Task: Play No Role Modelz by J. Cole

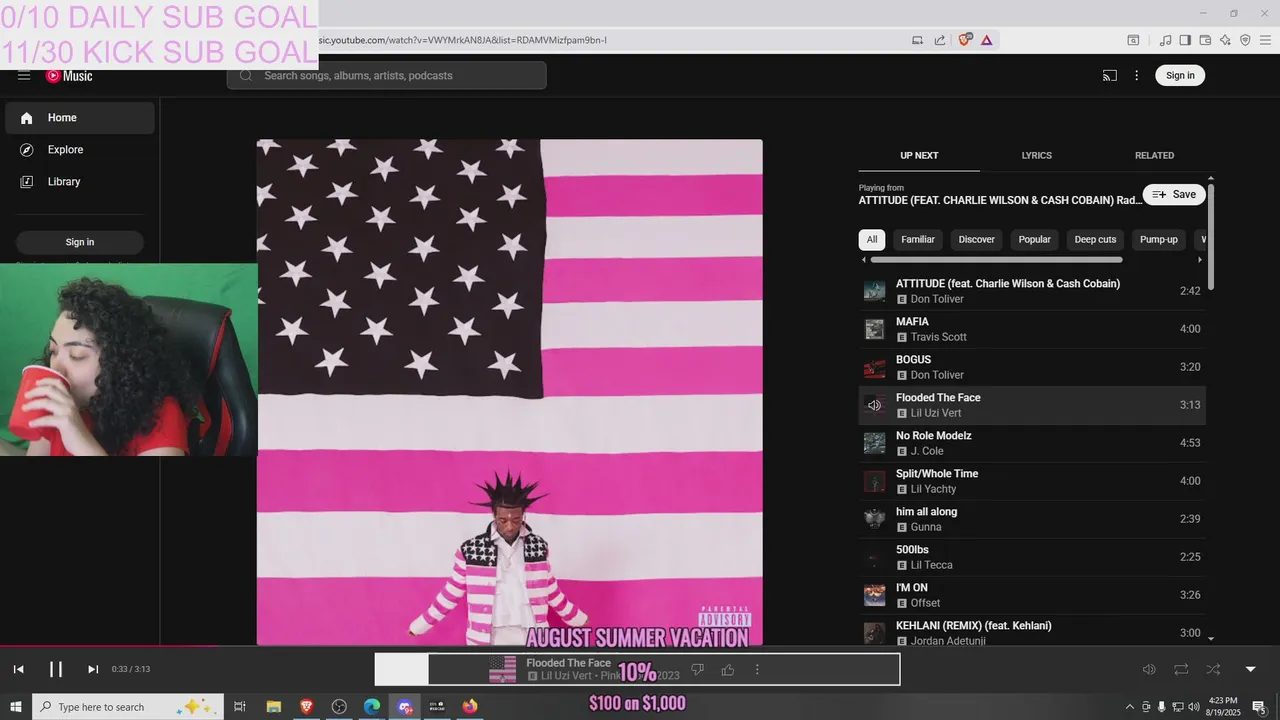Action: [x=1032, y=443]
